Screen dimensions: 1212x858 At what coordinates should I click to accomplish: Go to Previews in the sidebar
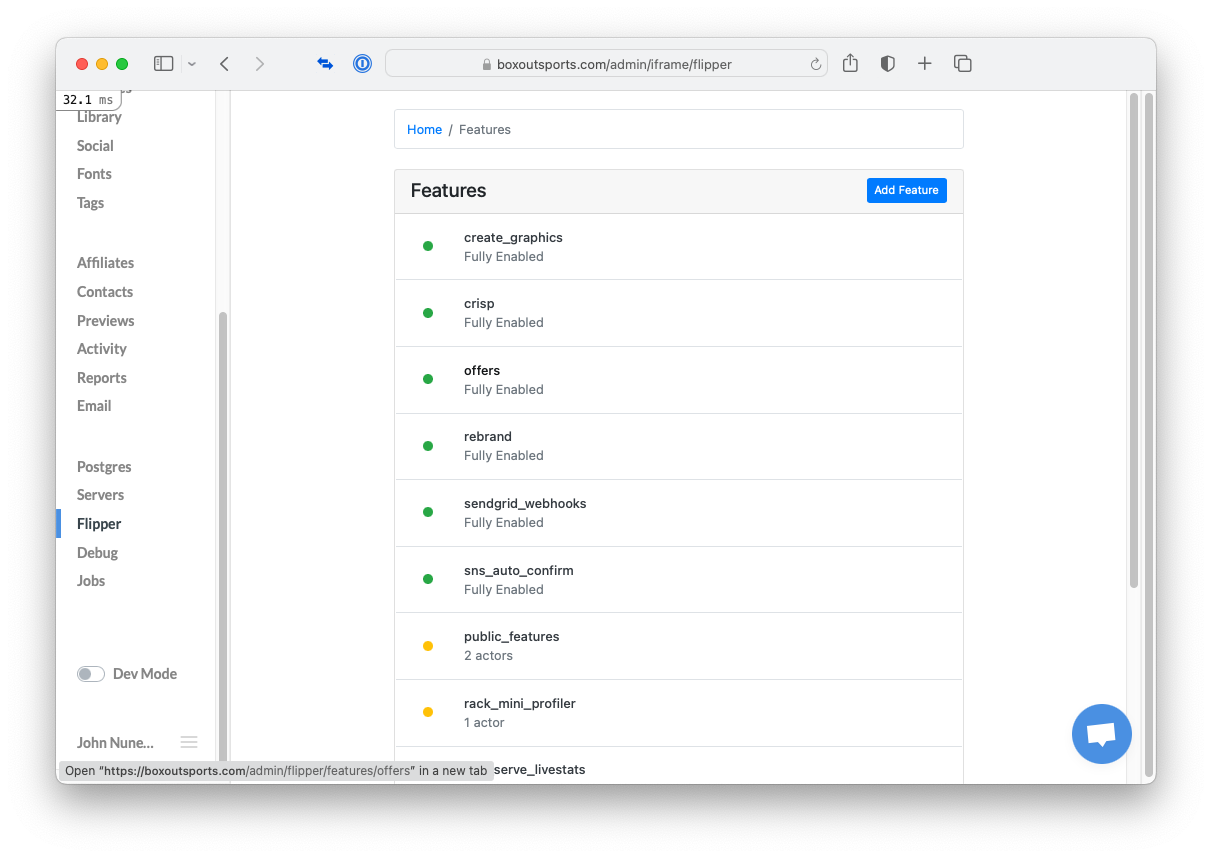105,321
